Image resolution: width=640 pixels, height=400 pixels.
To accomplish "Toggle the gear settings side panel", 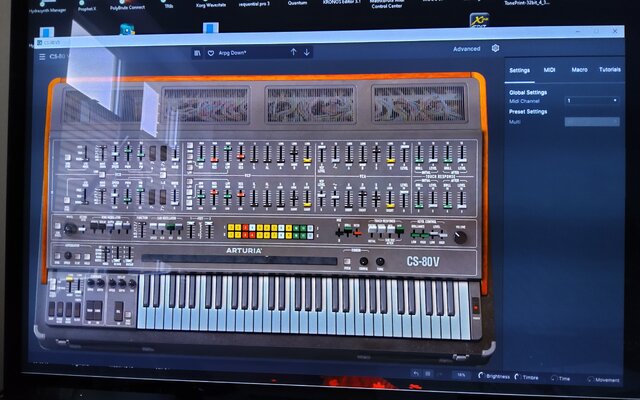I will tap(495, 48).
